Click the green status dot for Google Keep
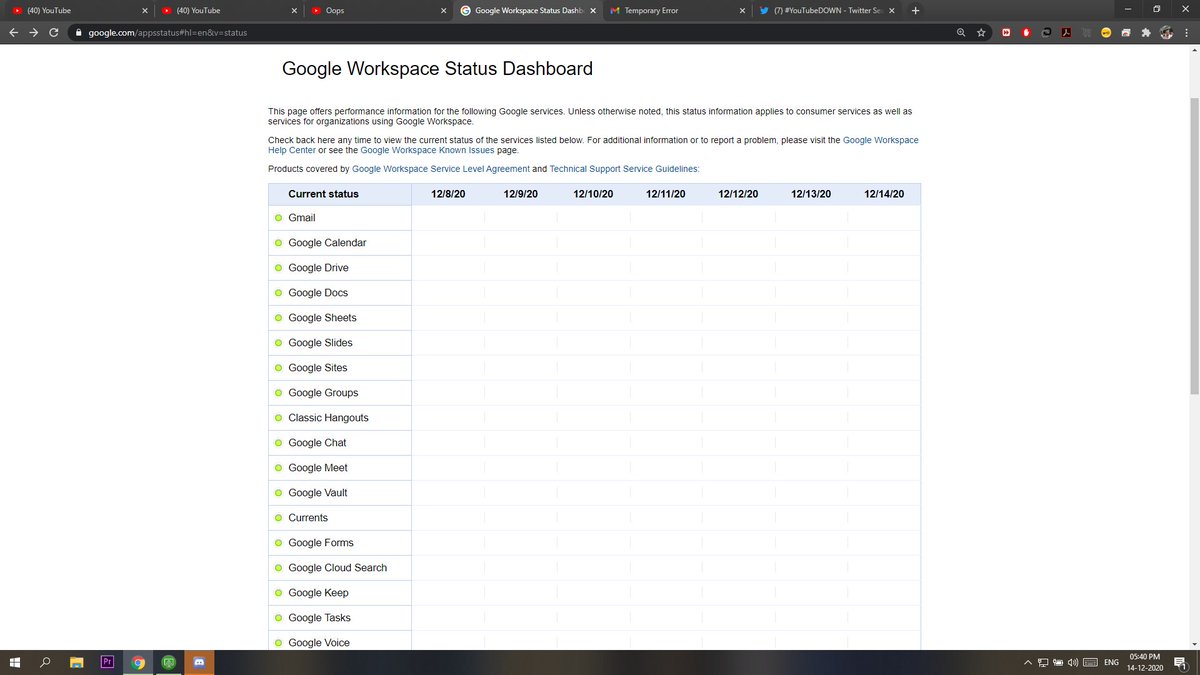1200x675 pixels. pyautogui.click(x=278, y=593)
